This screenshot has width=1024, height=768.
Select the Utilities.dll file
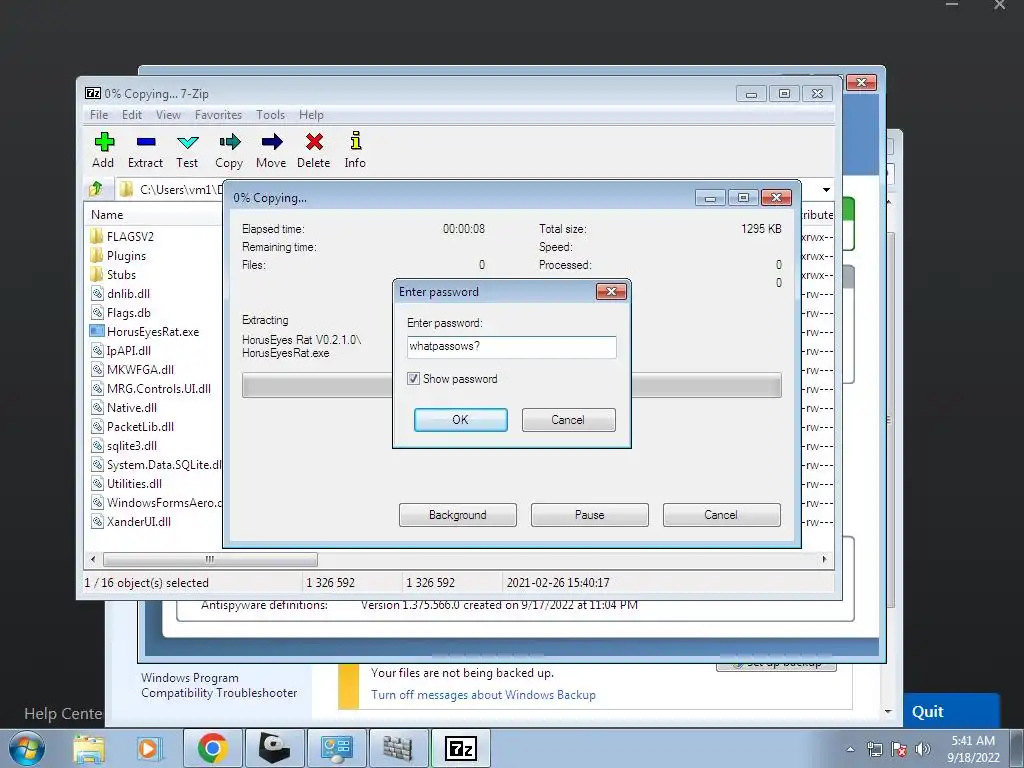126,483
